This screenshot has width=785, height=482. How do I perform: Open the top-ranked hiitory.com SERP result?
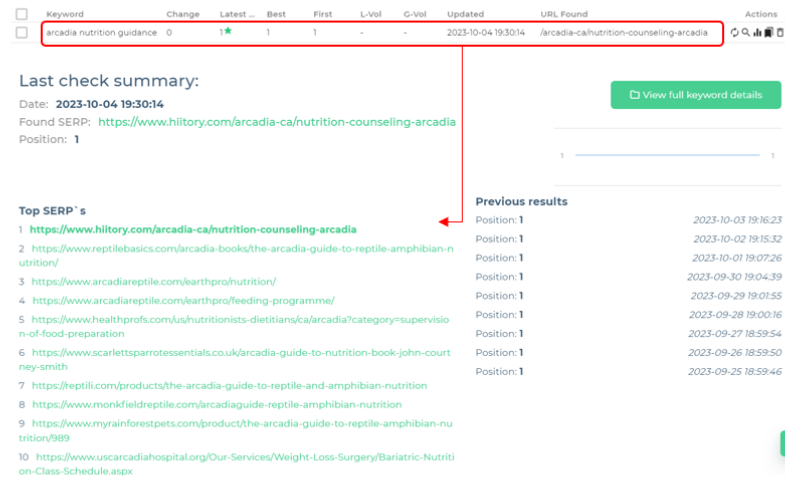(x=193, y=229)
